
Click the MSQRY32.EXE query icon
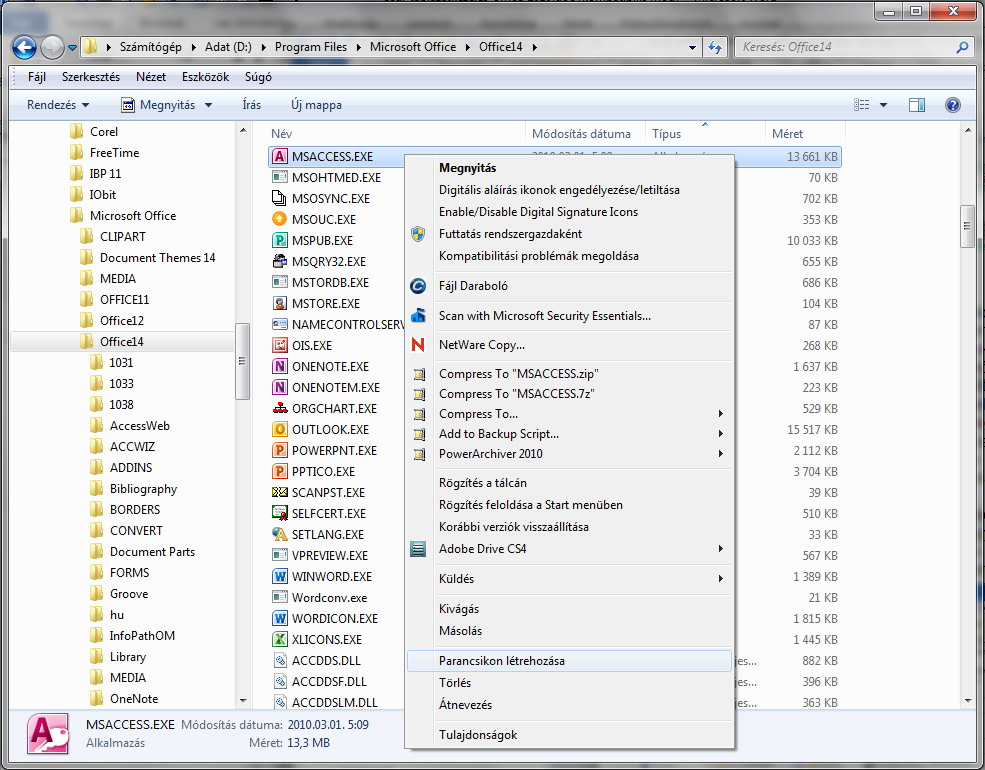(280, 261)
